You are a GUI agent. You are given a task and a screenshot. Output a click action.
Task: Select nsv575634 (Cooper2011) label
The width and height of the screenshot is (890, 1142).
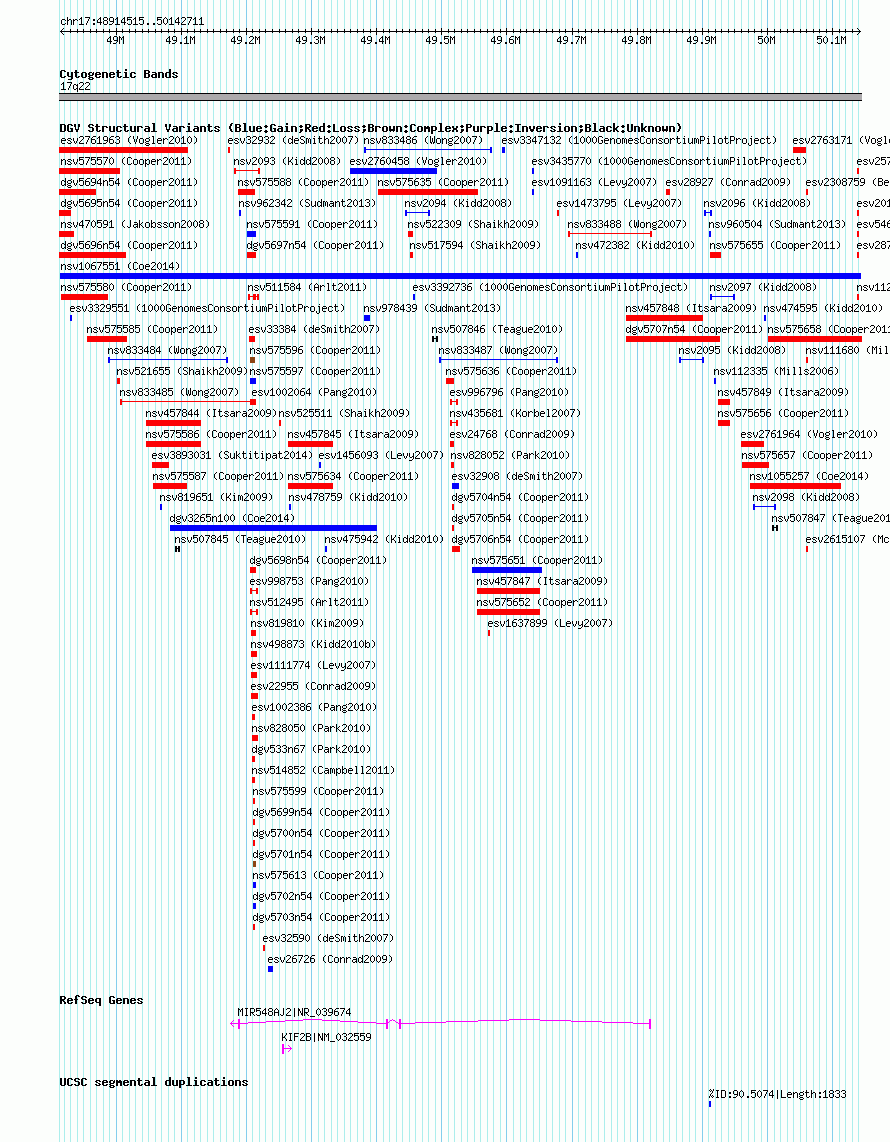click(x=353, y=476)
